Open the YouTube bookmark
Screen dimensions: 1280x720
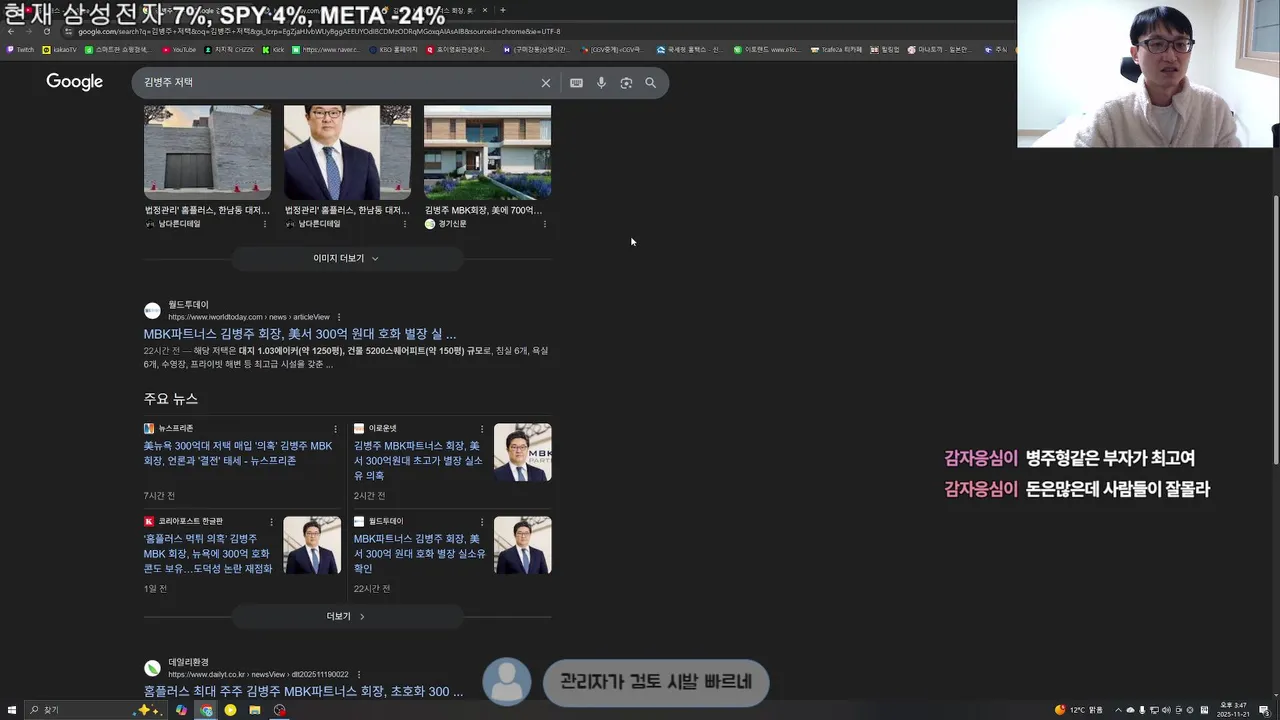tap(180, 49)
